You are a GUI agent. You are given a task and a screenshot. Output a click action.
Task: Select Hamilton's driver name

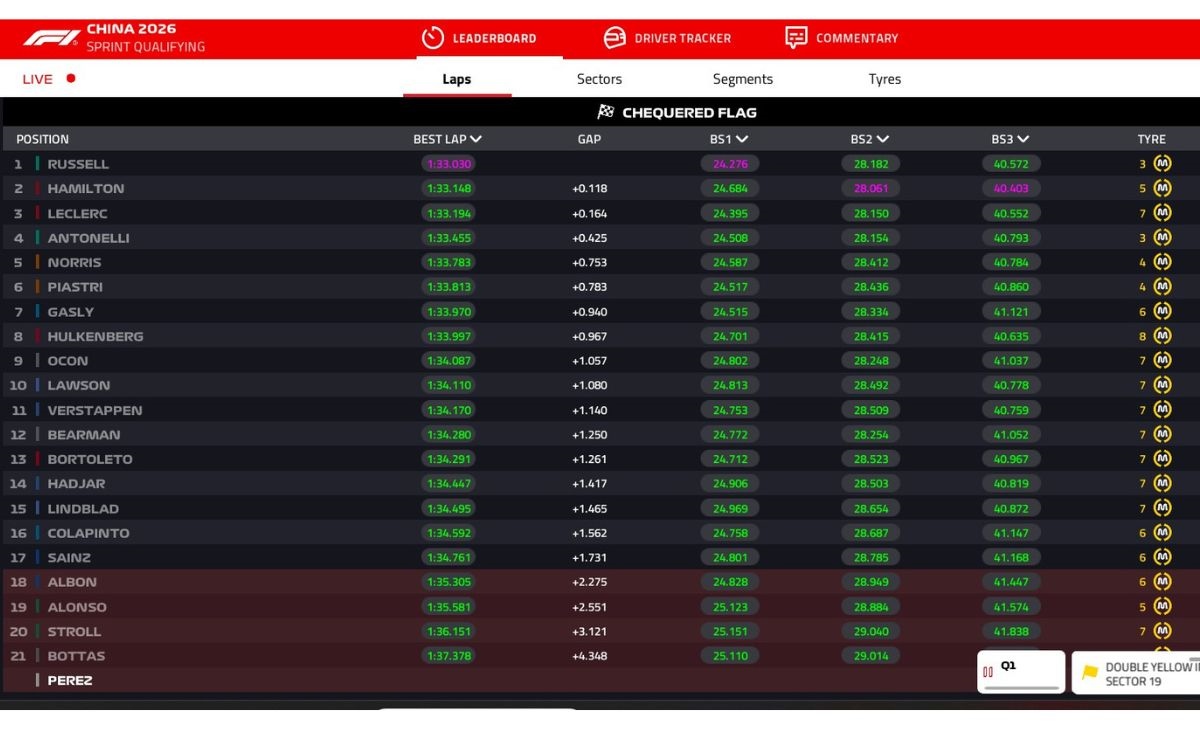click(x=86, y=188)
